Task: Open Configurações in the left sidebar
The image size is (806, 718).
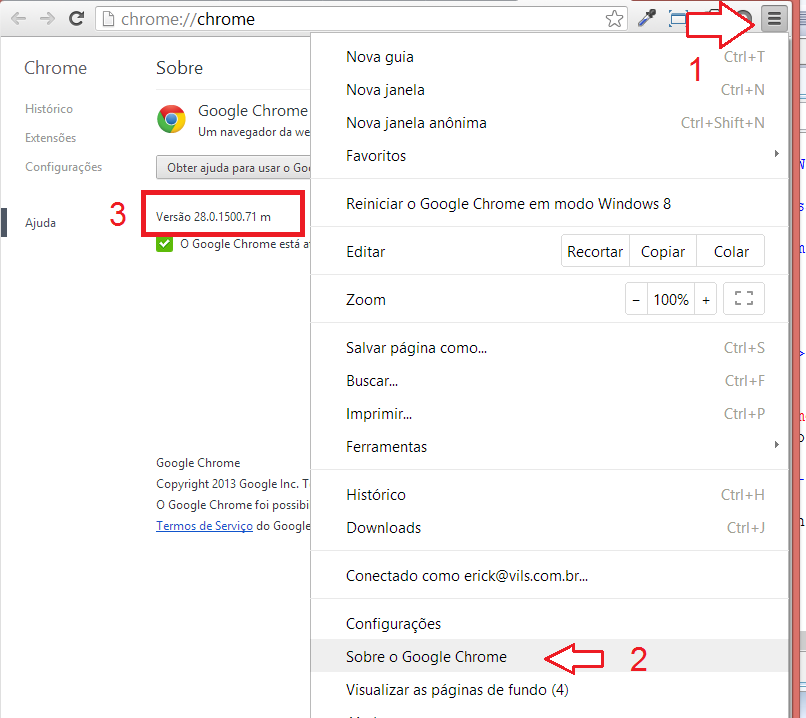Action: point(64,167)
